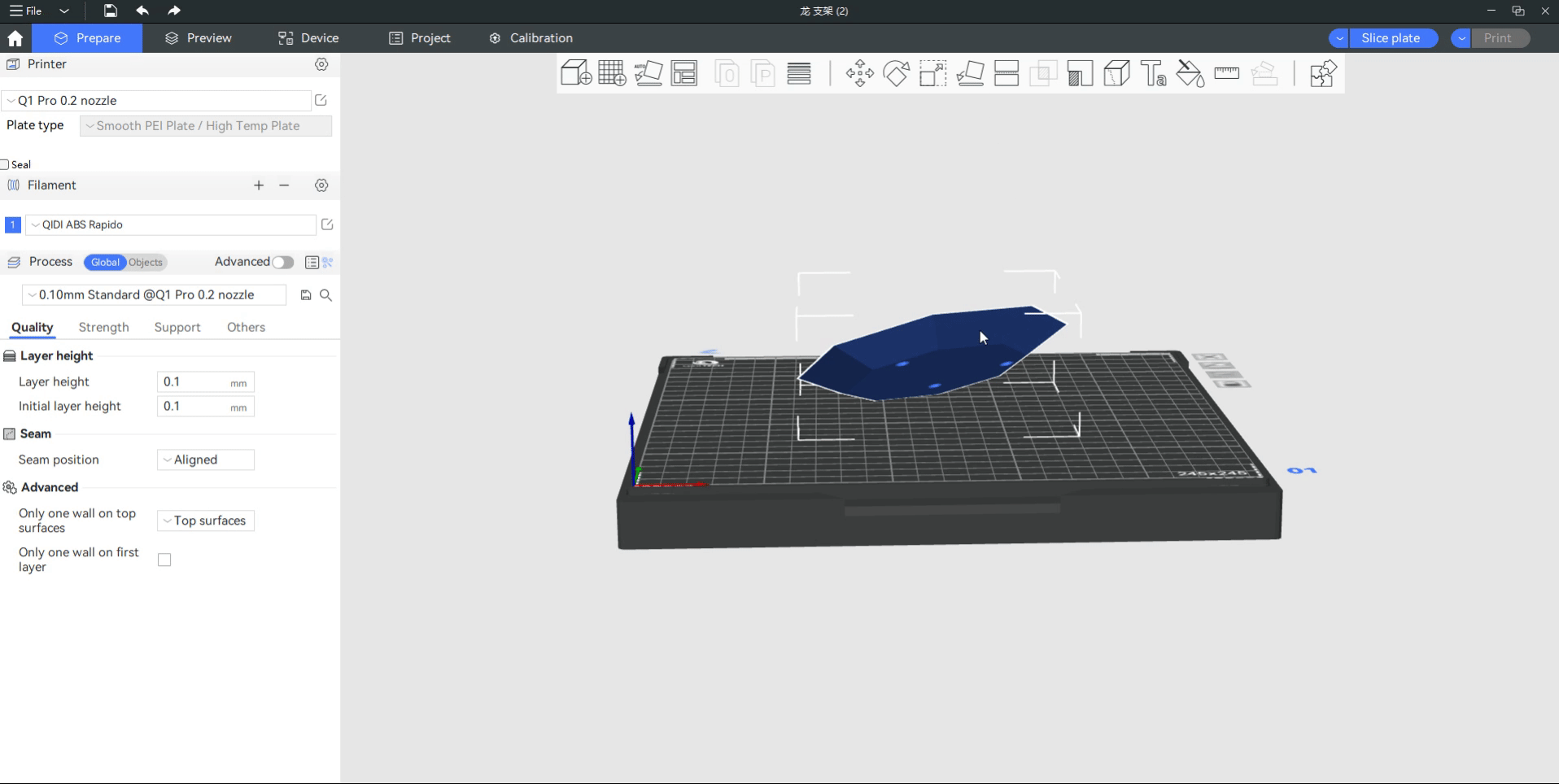Click the Slice plate button
The image size is (1559, 784).
point(1391,38)
